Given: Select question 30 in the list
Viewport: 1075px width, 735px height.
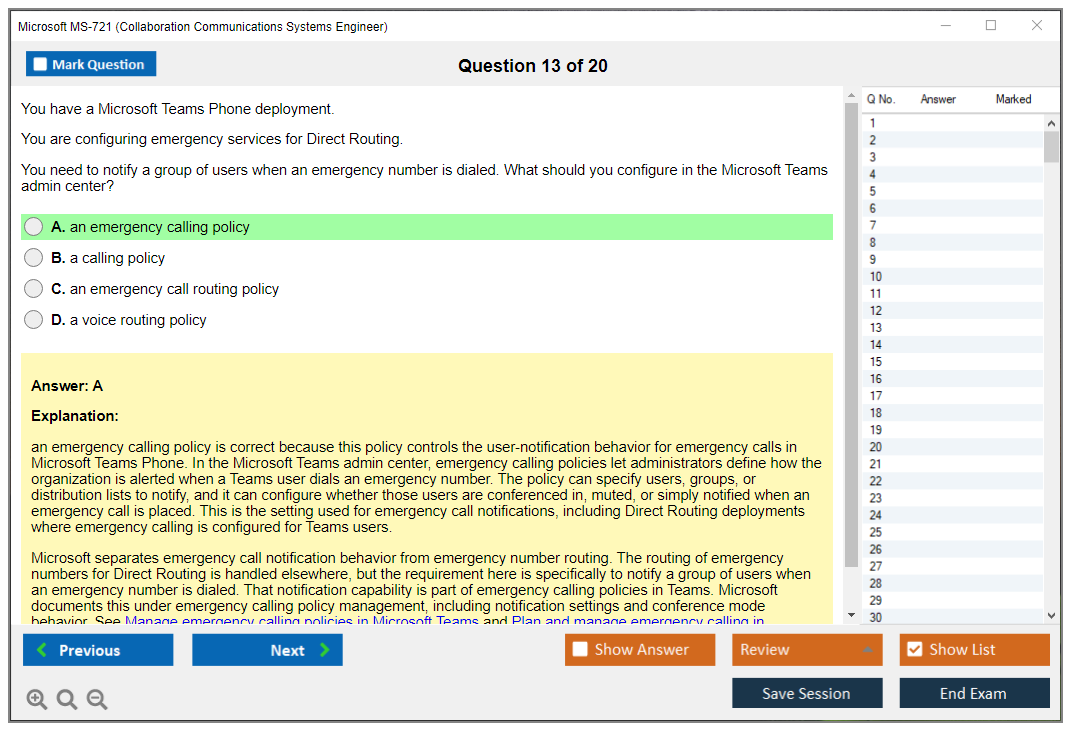Looking at the screenshot, I should tap(953, 617).
